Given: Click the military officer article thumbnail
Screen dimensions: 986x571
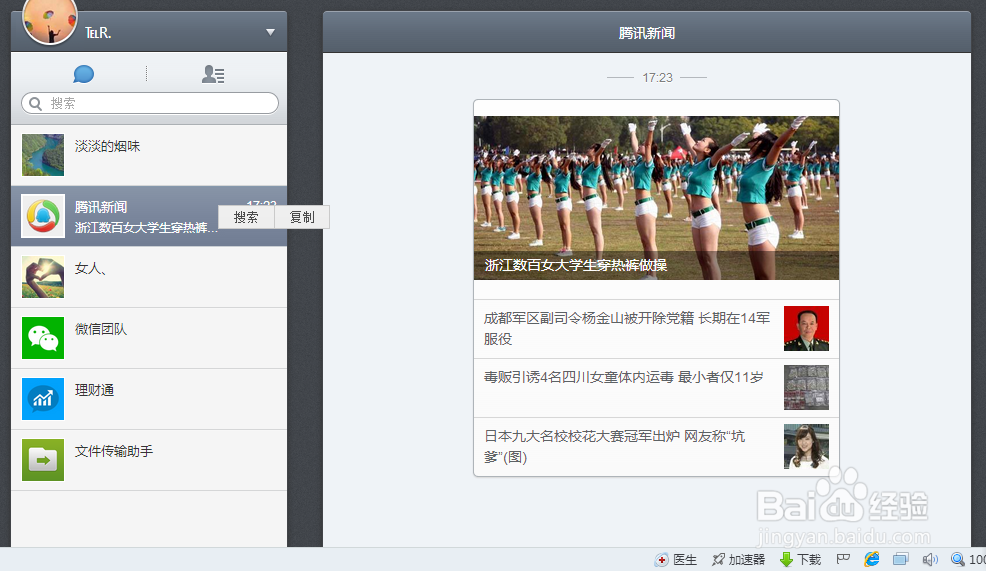Looking at the screenshot, I should [806, 328].
